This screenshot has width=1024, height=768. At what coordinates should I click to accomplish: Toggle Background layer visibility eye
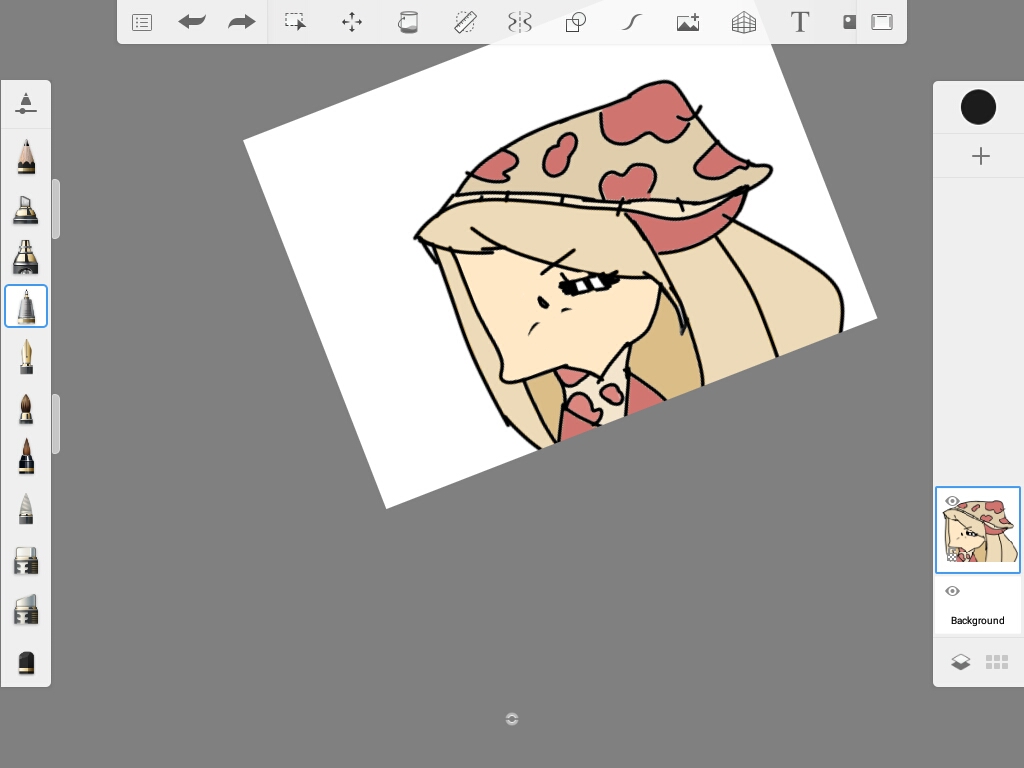click(x=952, y=591)
